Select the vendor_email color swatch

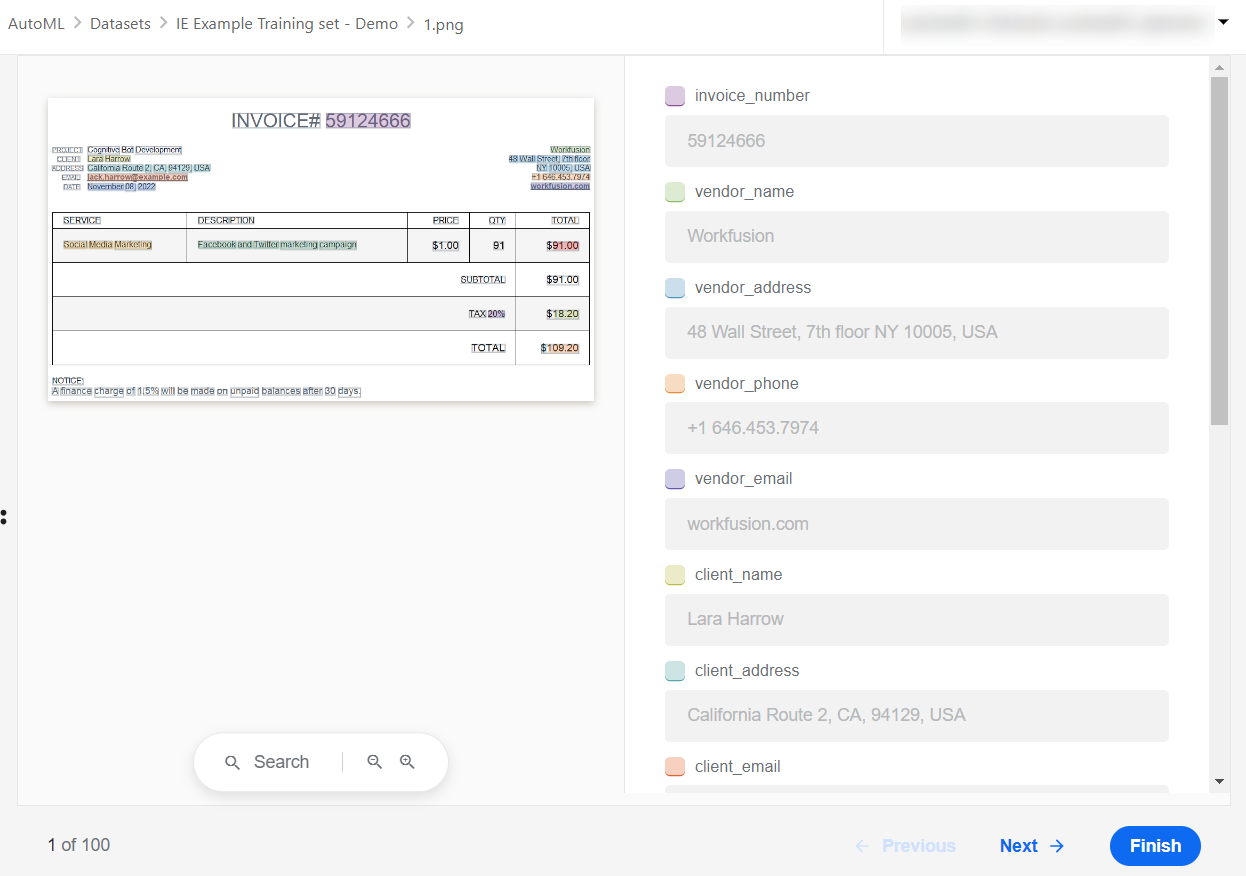pyautogui.click(x=675, y=479)
